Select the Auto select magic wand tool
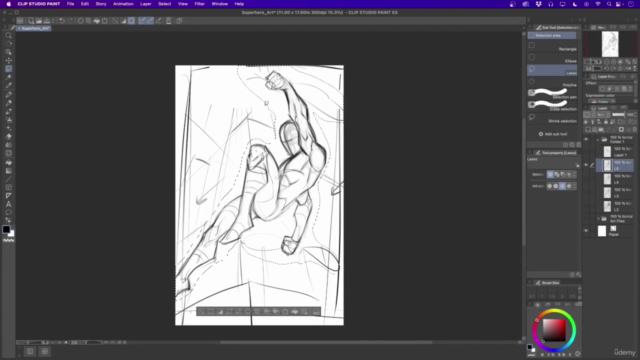 [9, 77]
